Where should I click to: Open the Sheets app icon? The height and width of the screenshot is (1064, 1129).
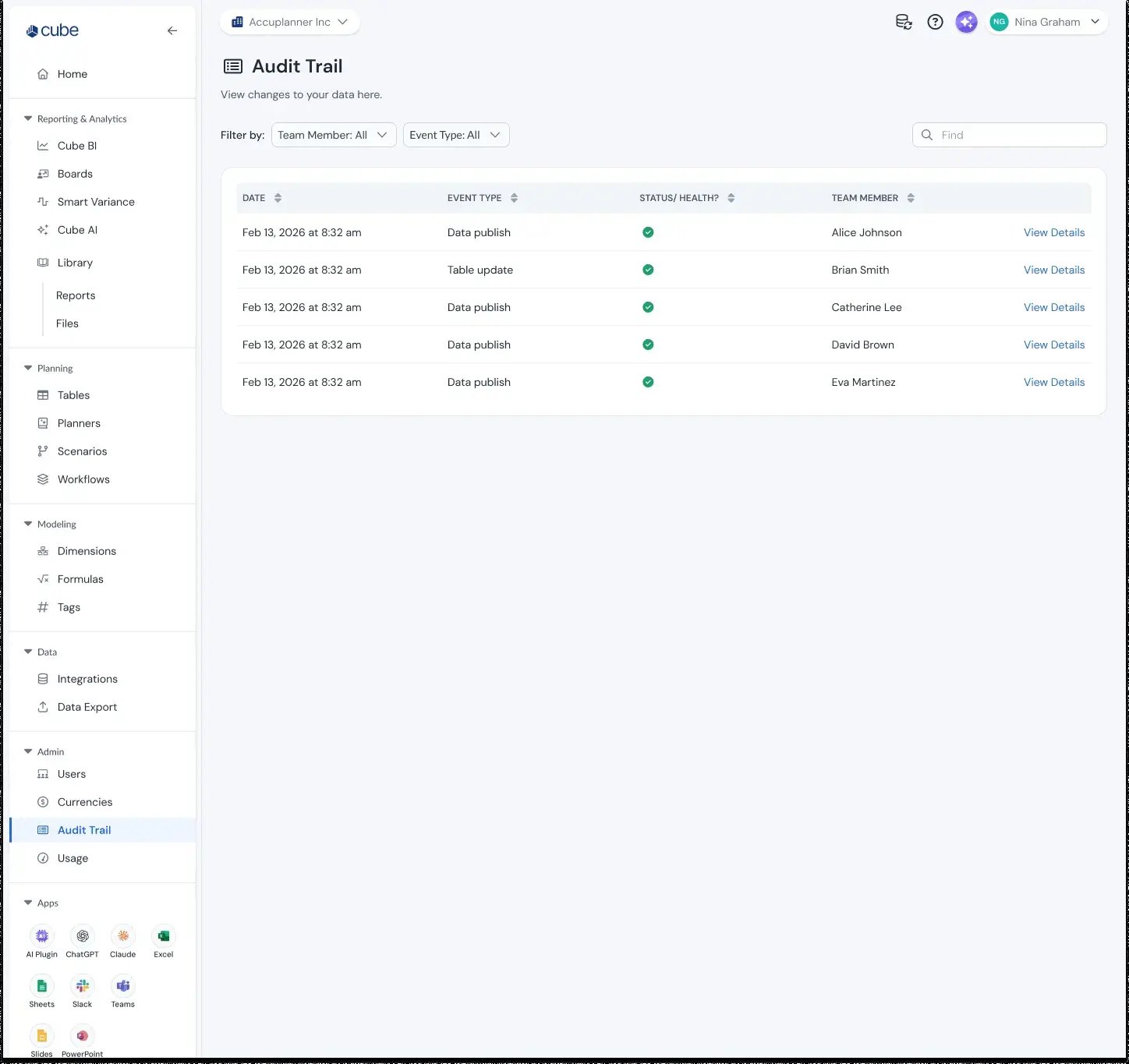point(42,985)
